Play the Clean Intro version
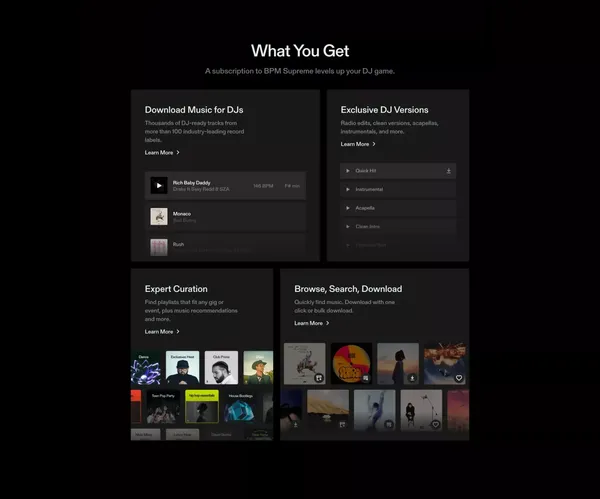The width and height of the screenshot is (600, 499). click(347, 227)
